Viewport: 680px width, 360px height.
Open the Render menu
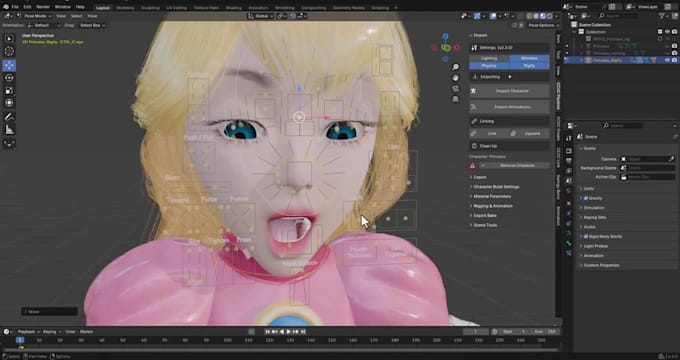point(42,7)
